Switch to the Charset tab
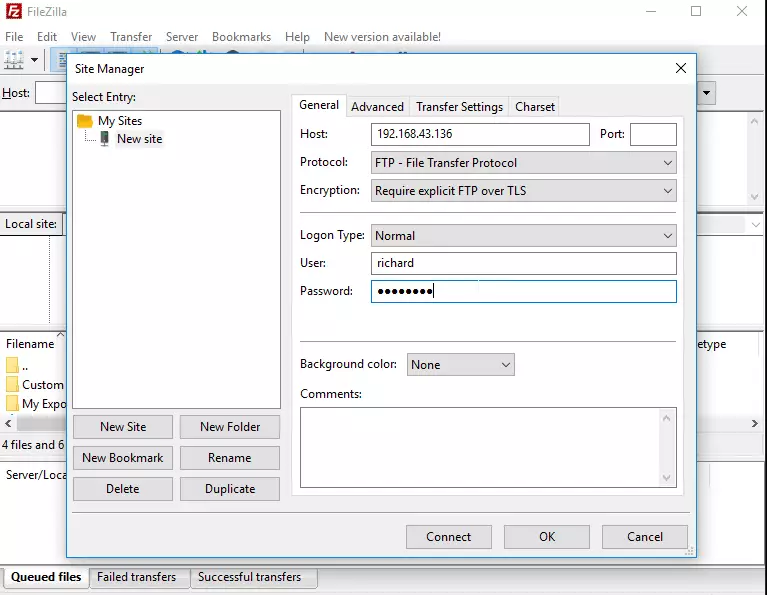Viewport: 767px width, 595px height. coord(535,107)
